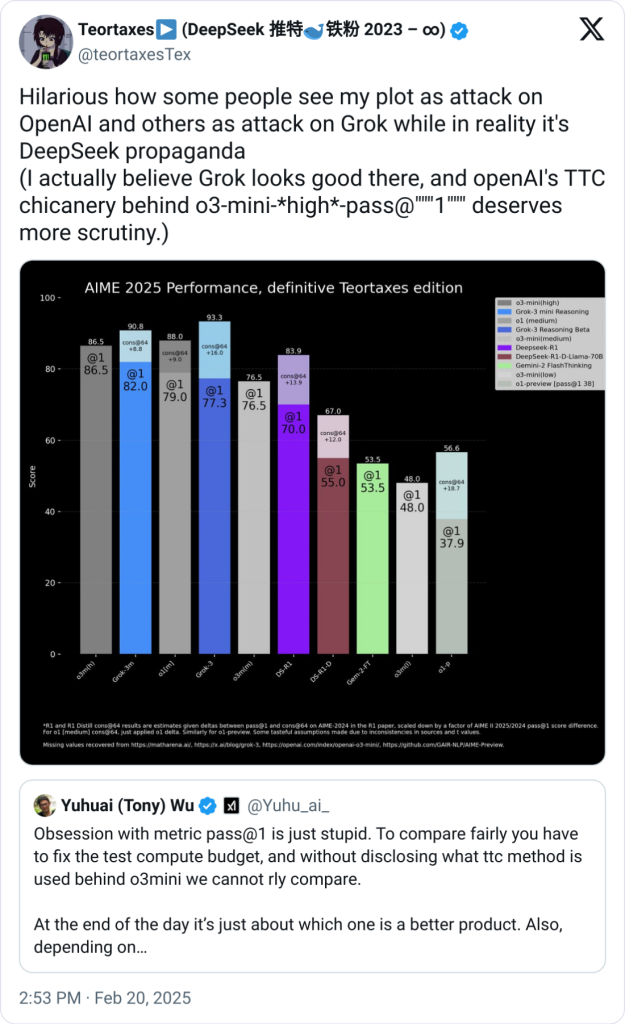
Task: Click the green Gem-2-FT bar
Action: [372, 558]
